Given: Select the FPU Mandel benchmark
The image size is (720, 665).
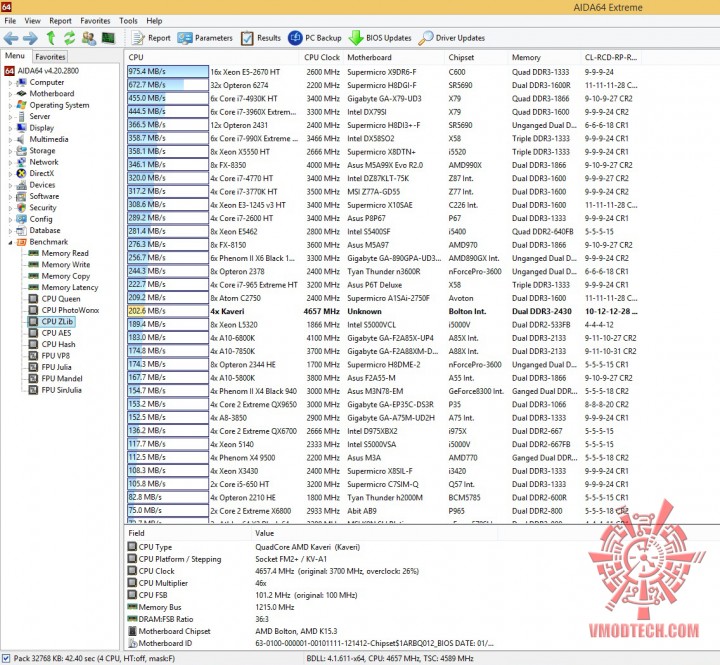Looking at the screenshot, I should tap(56, 379).
